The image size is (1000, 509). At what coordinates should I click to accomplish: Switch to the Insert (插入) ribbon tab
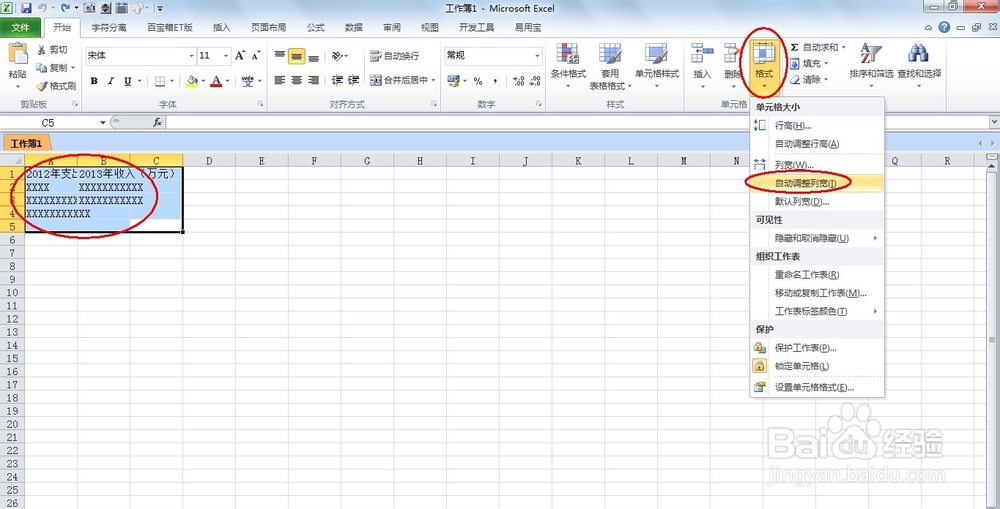click(x=221, y=27)
